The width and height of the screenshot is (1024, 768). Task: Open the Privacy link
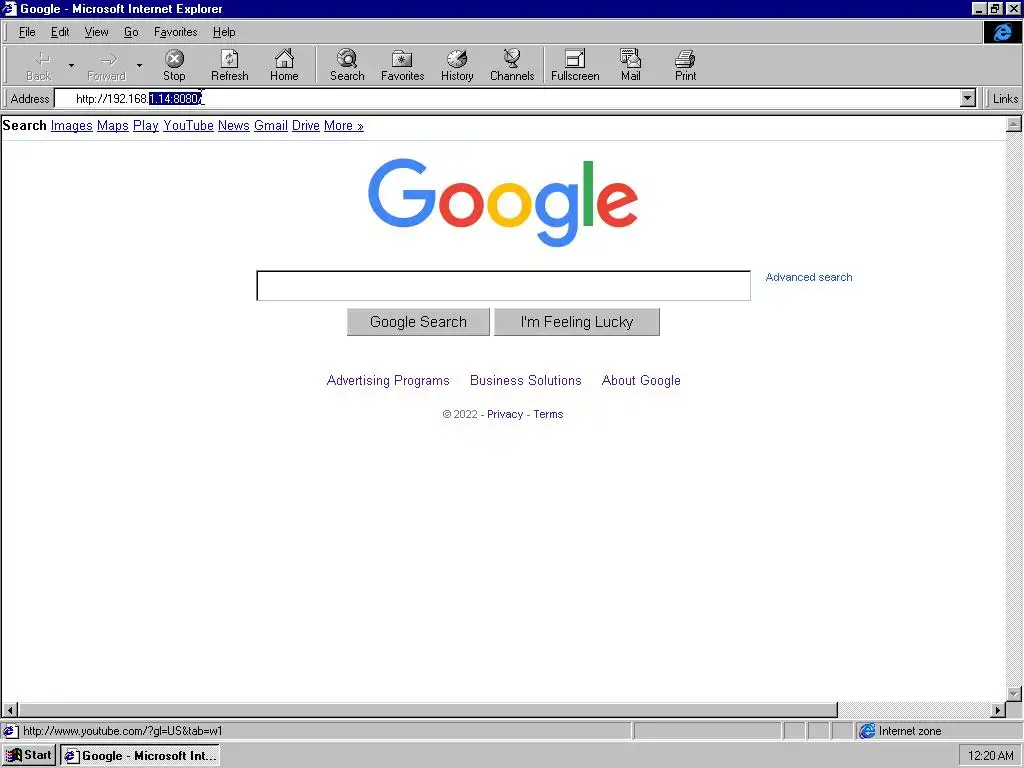tap(505, 414)
